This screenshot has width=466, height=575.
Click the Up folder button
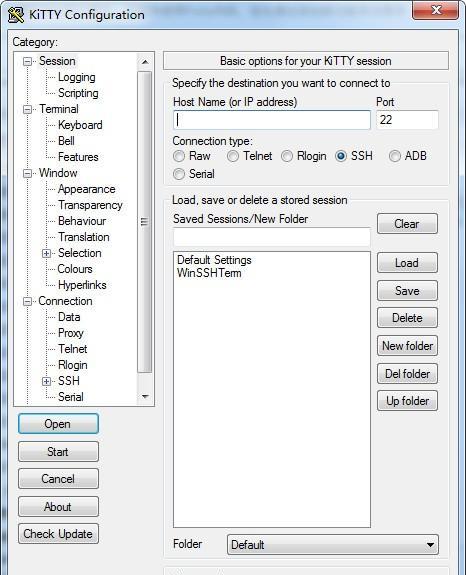pos(407,401)
